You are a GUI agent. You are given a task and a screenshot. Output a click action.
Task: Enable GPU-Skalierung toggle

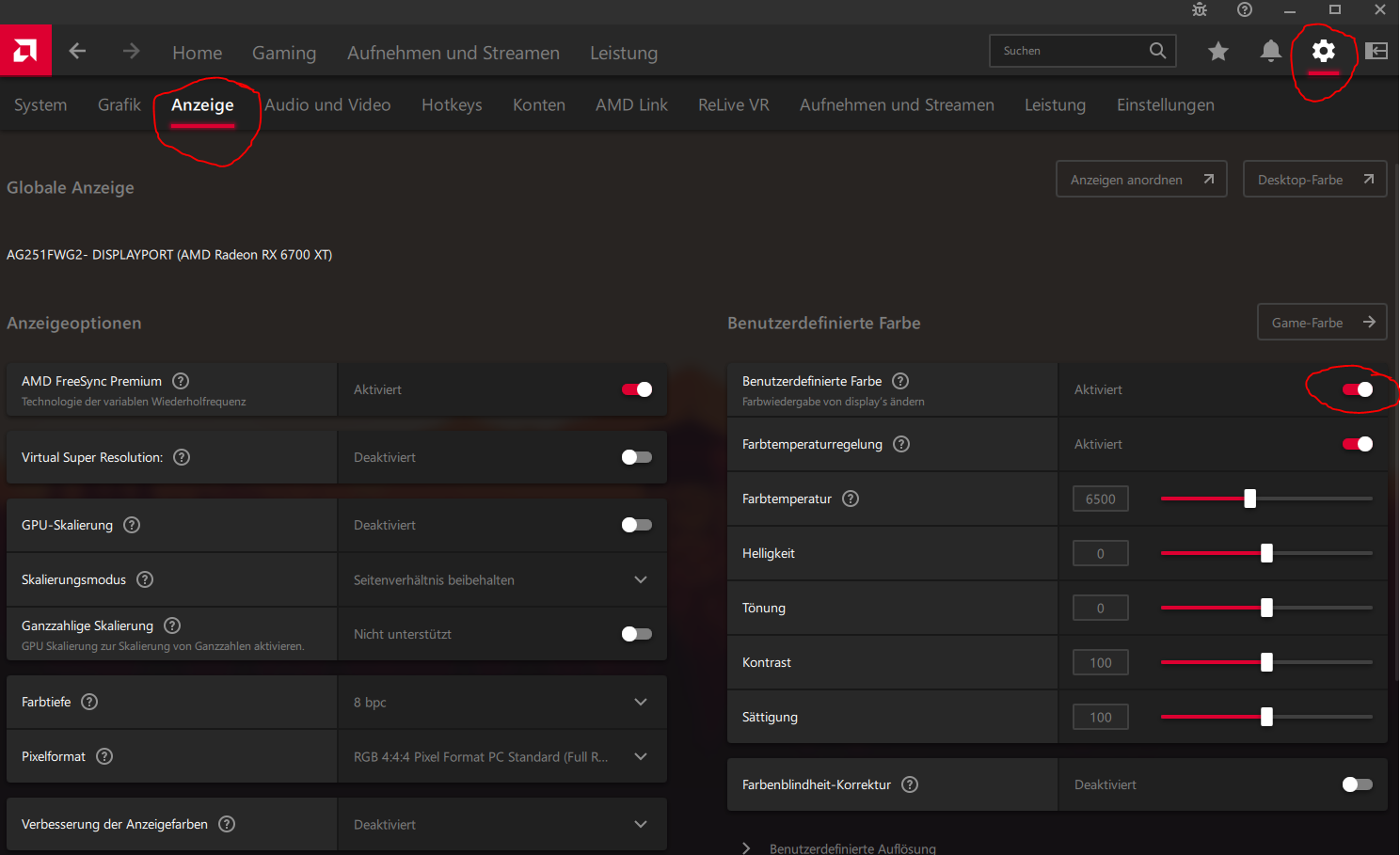click(637, 525)
